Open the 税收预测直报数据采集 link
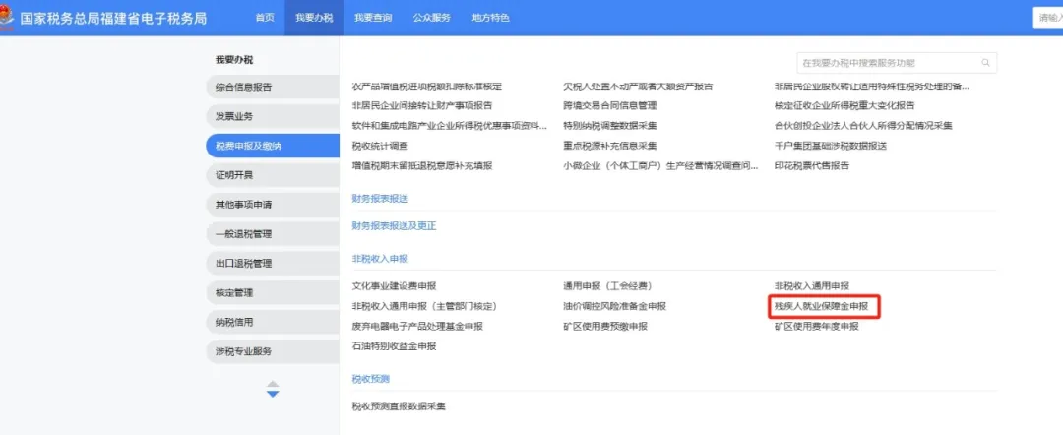The image size is (1064, 436). [398, 406]
